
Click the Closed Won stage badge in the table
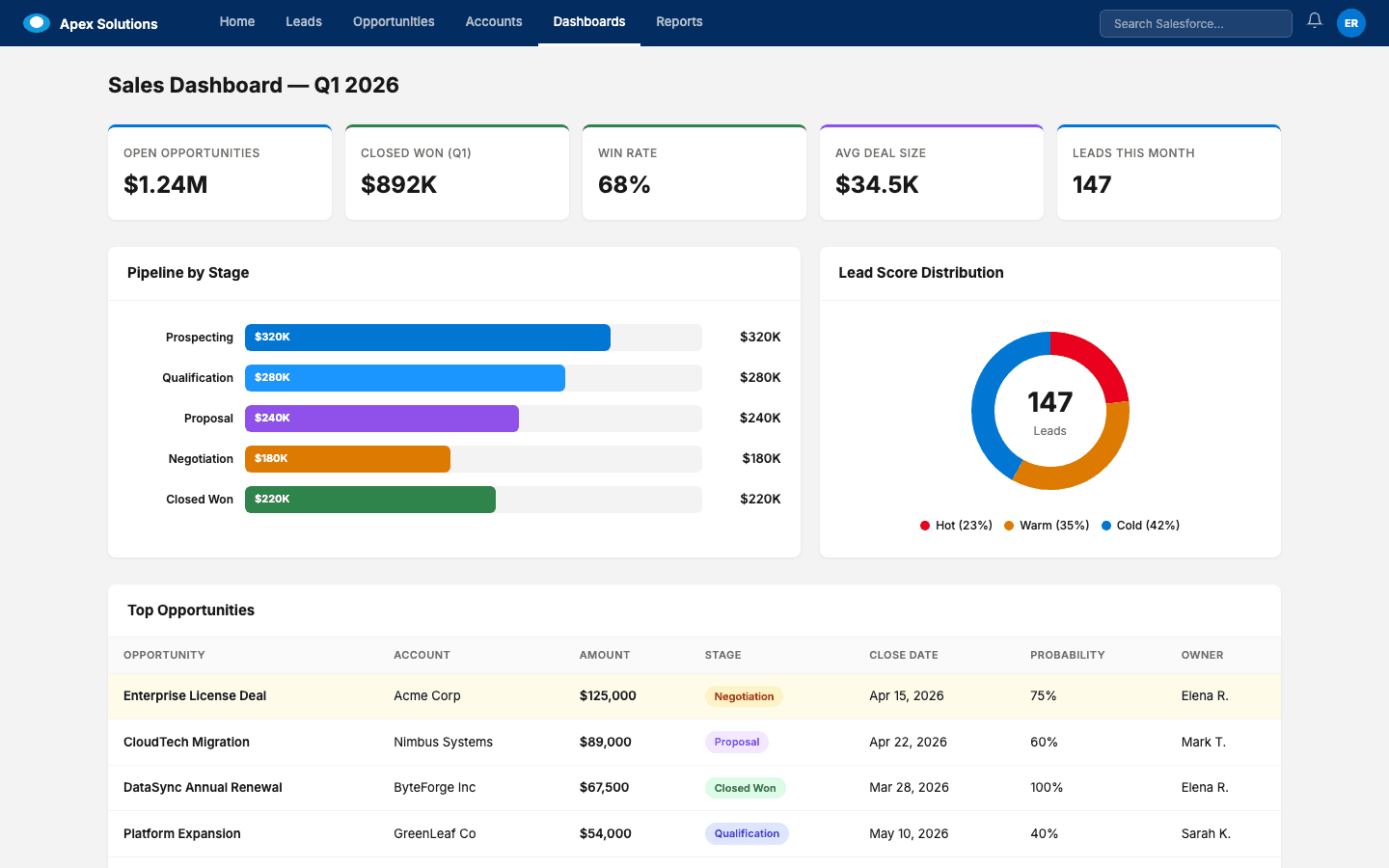746,788
